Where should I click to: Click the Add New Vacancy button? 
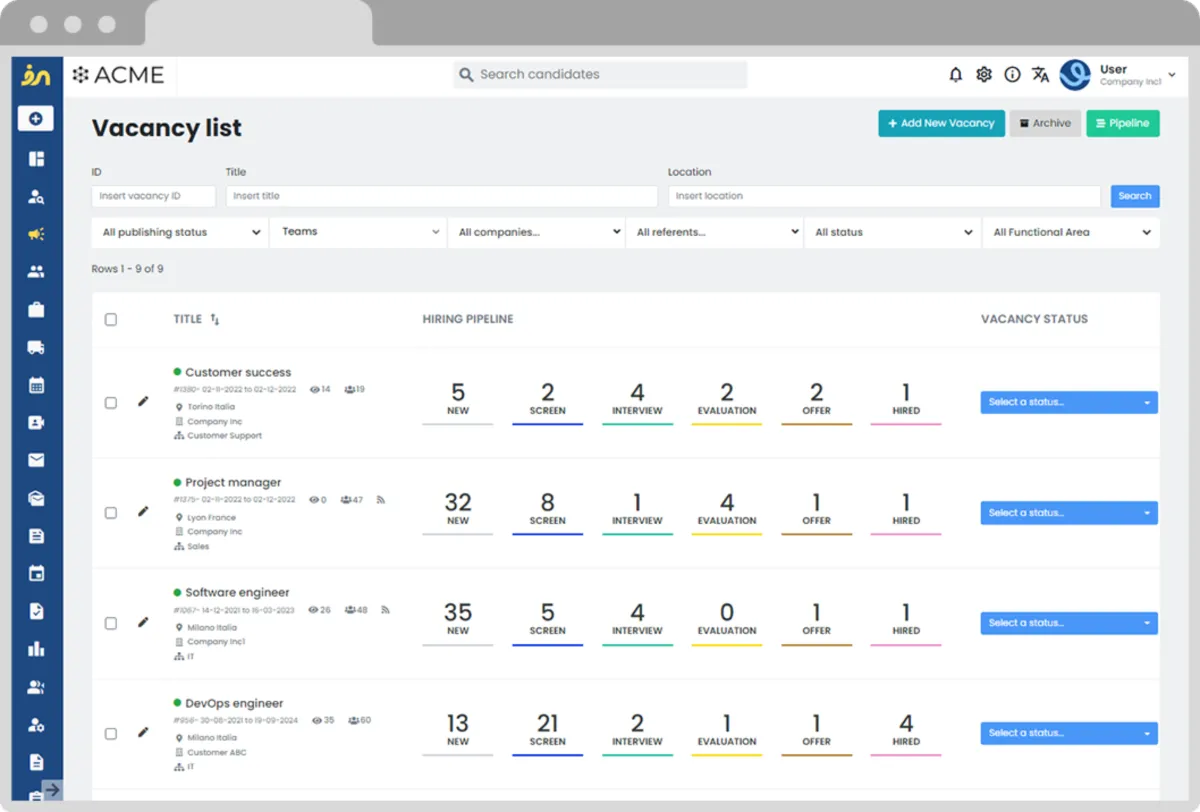tap(941, 123)
